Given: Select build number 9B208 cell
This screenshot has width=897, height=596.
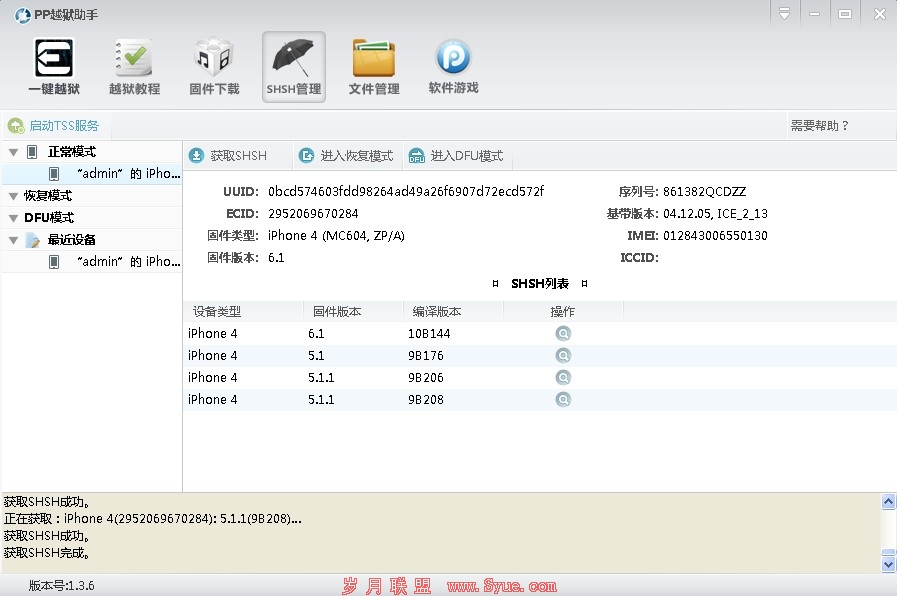Looking at the screenshot, I should point(426,399).
